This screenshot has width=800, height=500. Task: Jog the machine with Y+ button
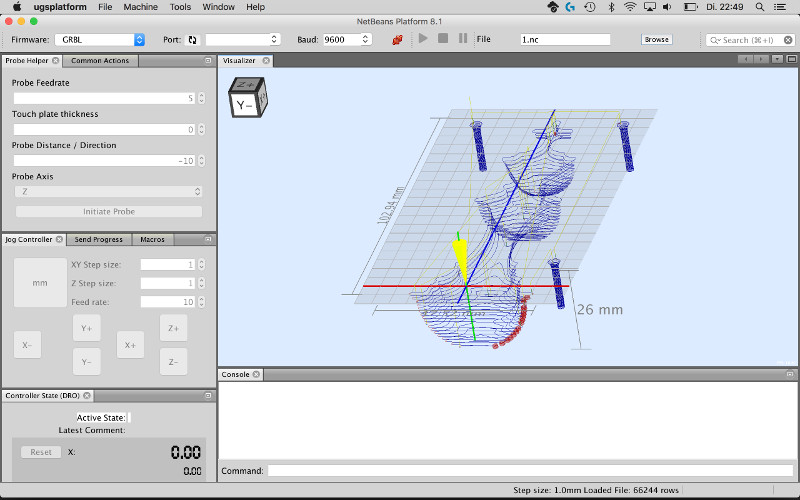coord(86,328)
